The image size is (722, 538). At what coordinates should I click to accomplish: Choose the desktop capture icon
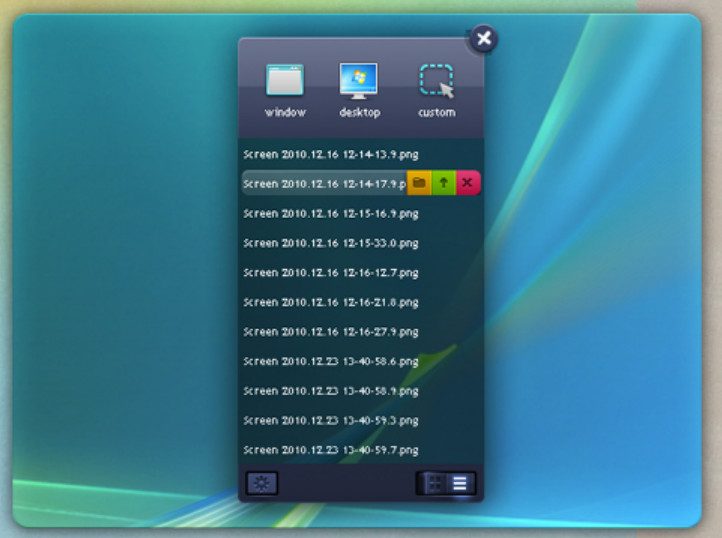[x=358, y=81]
